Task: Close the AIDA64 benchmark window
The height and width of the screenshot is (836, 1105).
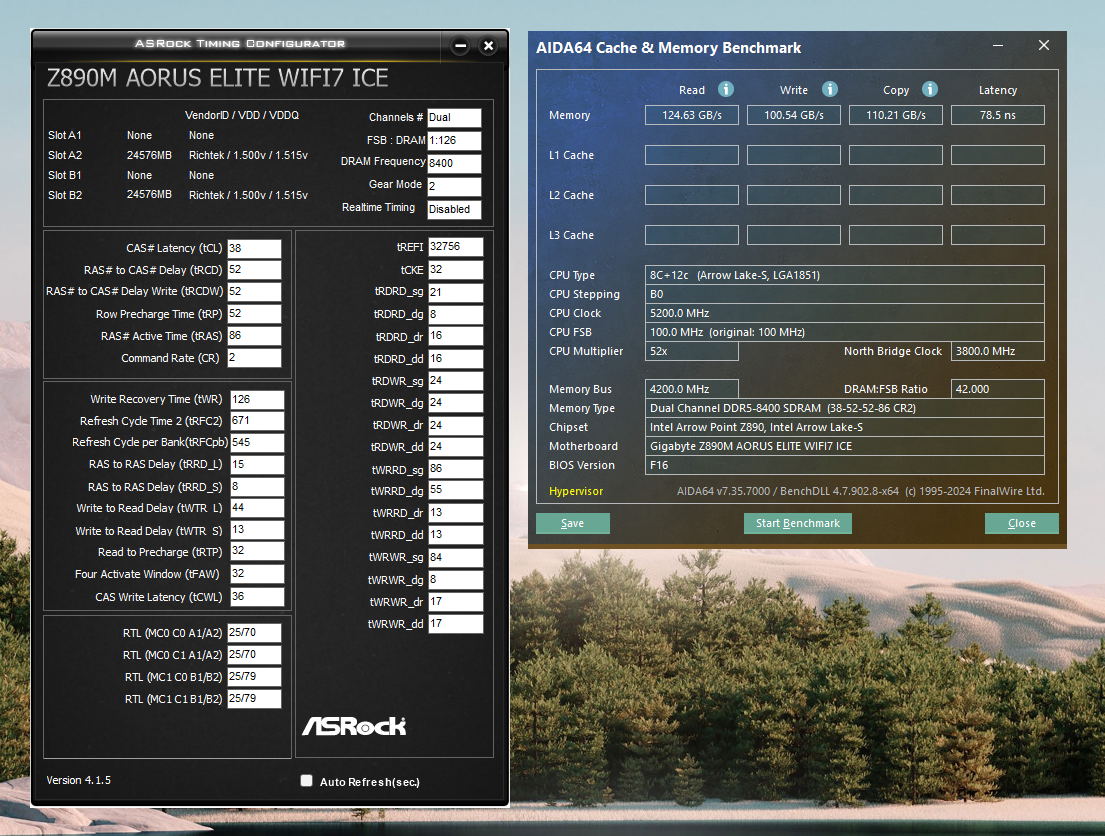Action: point(1044,45)
